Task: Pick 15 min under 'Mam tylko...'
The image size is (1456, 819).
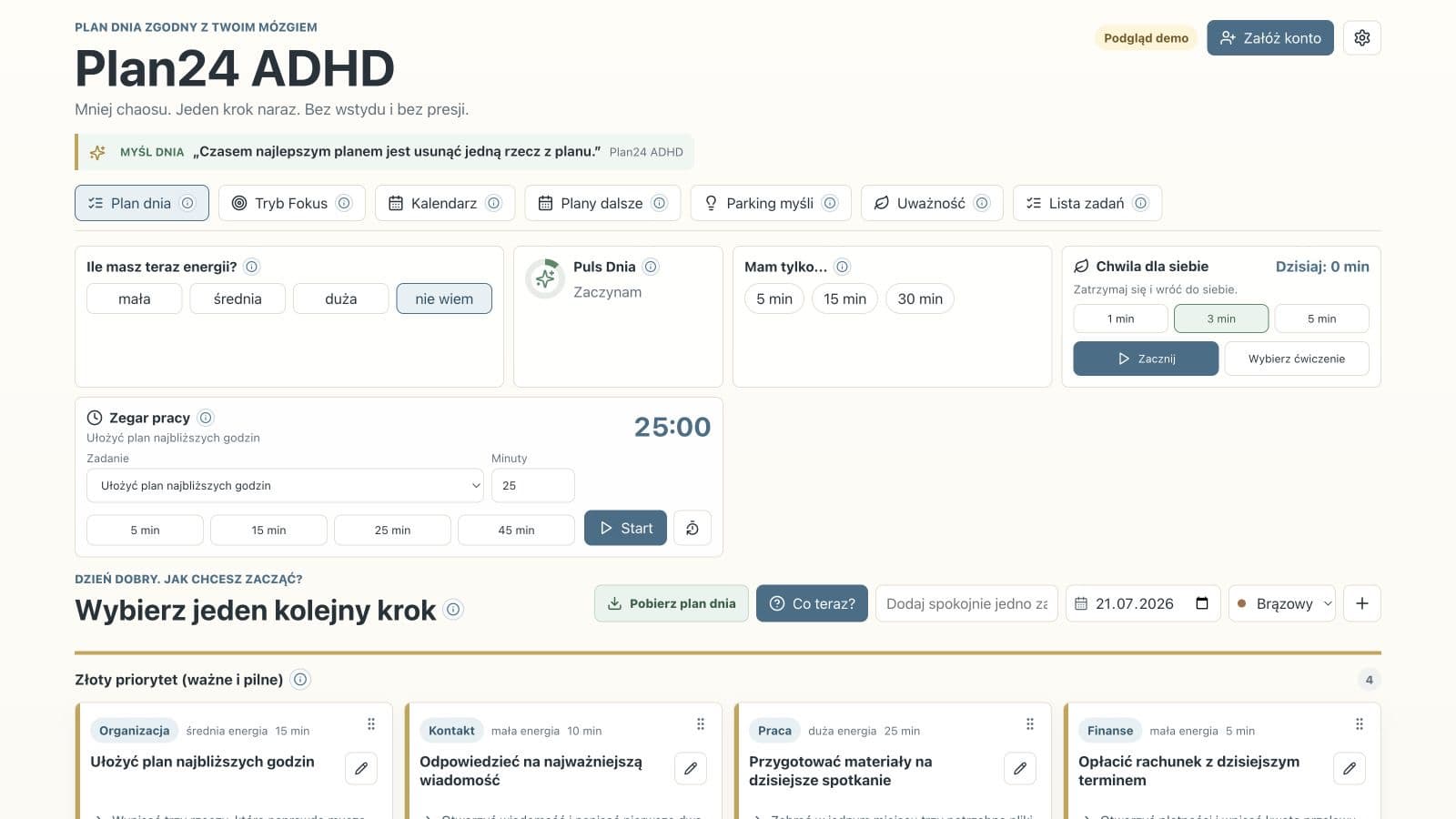Action: coord(844,298)
